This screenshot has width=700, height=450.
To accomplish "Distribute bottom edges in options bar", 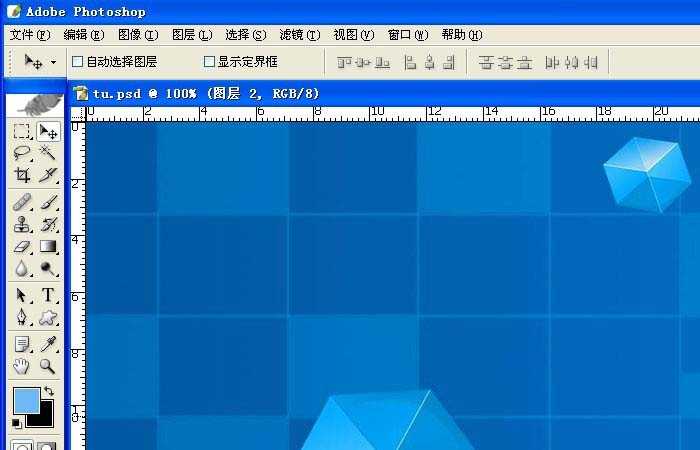I will (x=525, y=62).
